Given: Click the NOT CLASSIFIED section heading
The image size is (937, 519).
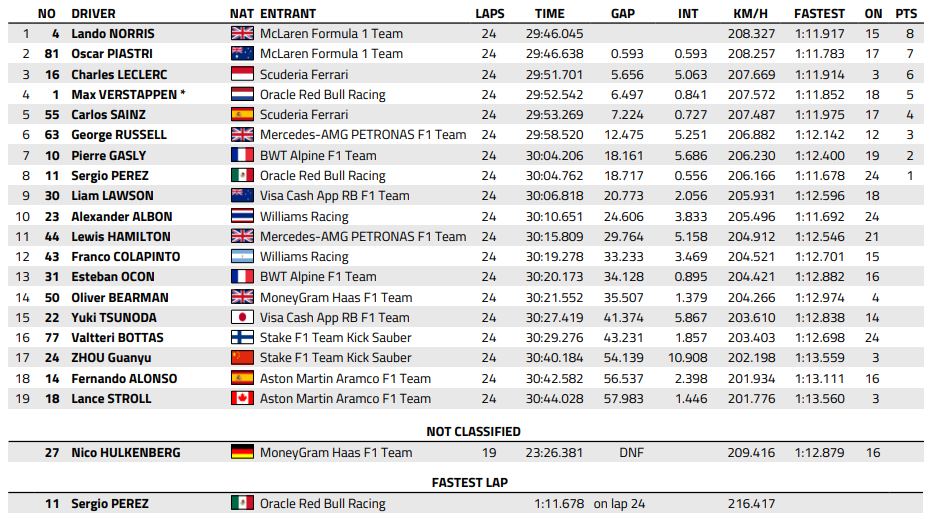Looking at the screenshot, I should tap(473, 432).
